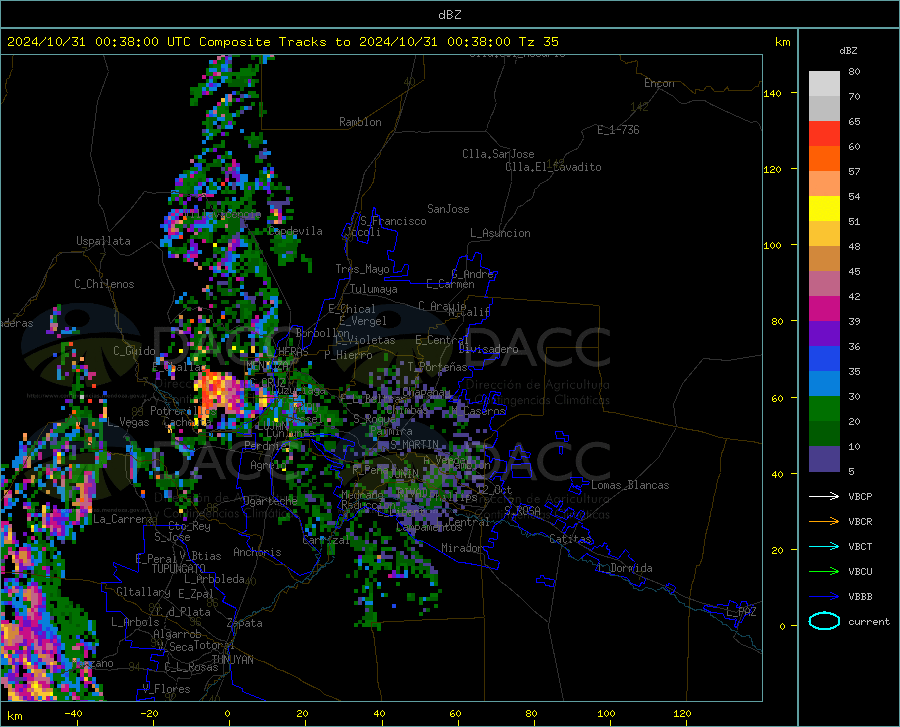The width and height of the screenshot is (900, 727).
Task: Click the 'Capdevila' map label
Action: click(295, 231)
